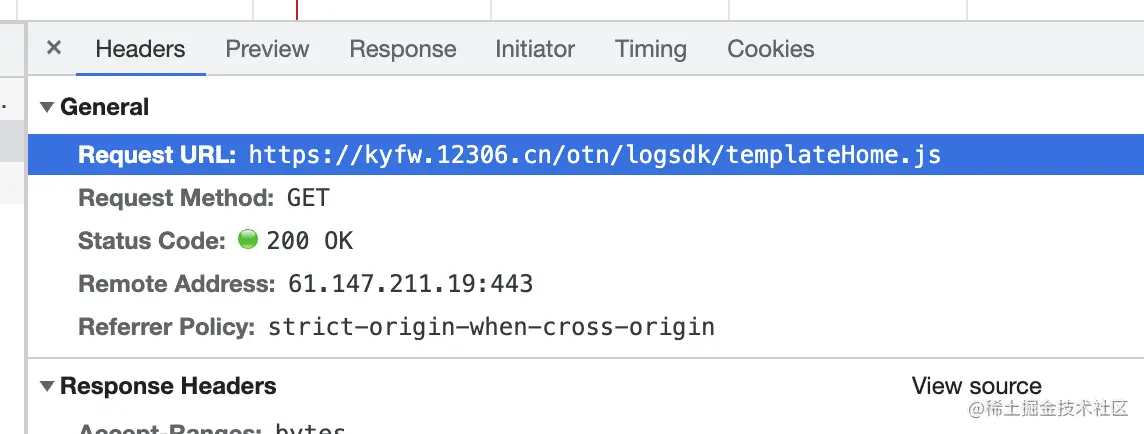Switch to the Cookies tab

pos(770,49)
